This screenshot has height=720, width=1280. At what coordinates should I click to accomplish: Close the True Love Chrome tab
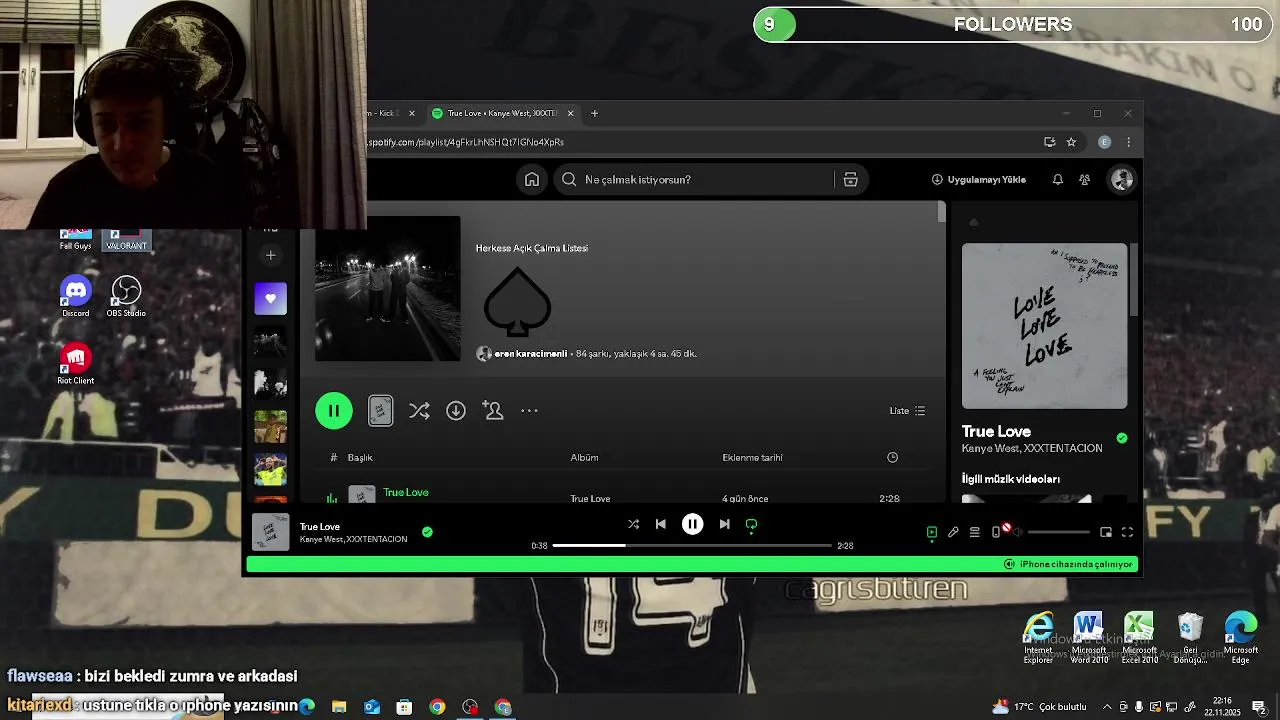tap(571, 113)
